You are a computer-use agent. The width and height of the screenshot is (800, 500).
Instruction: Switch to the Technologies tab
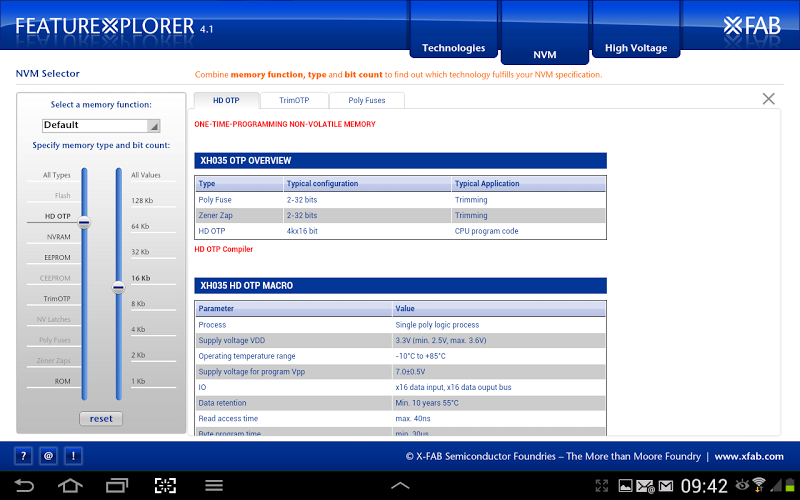tap(454, 48)
